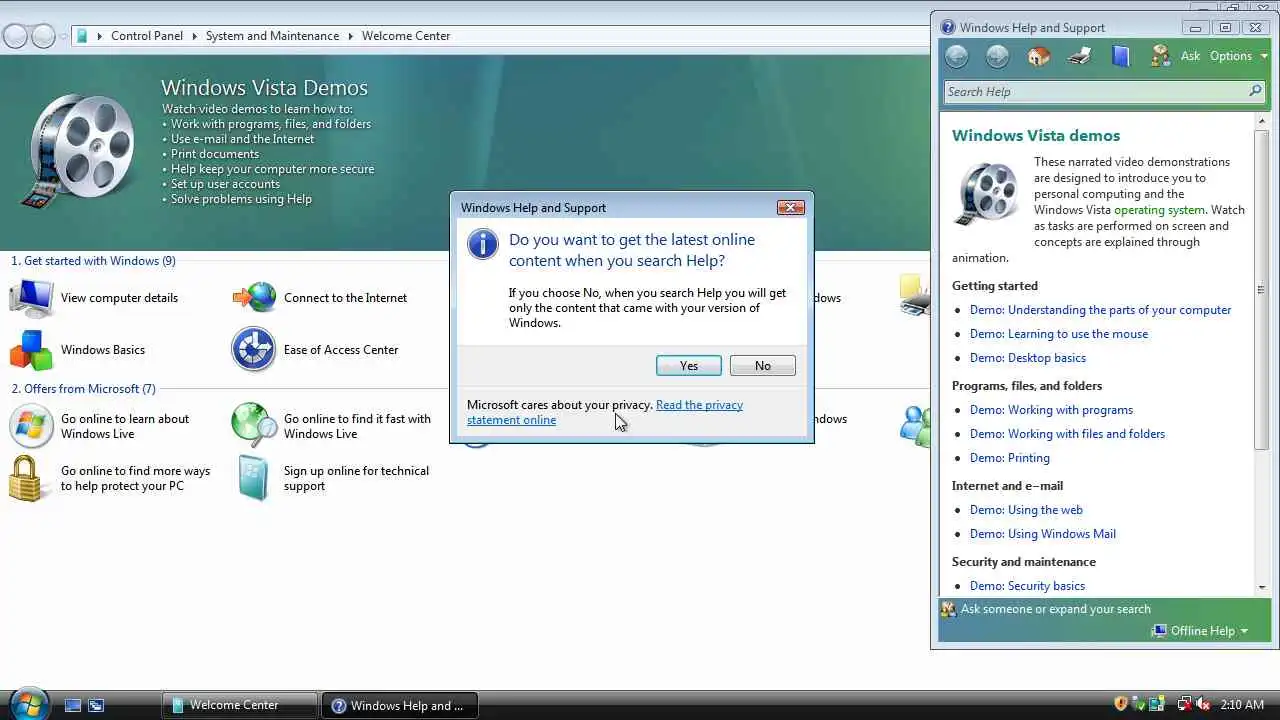Click the Help scrollbar down arrow
This screenshot has width=1280, height=720.
(x=1261, y=586)
